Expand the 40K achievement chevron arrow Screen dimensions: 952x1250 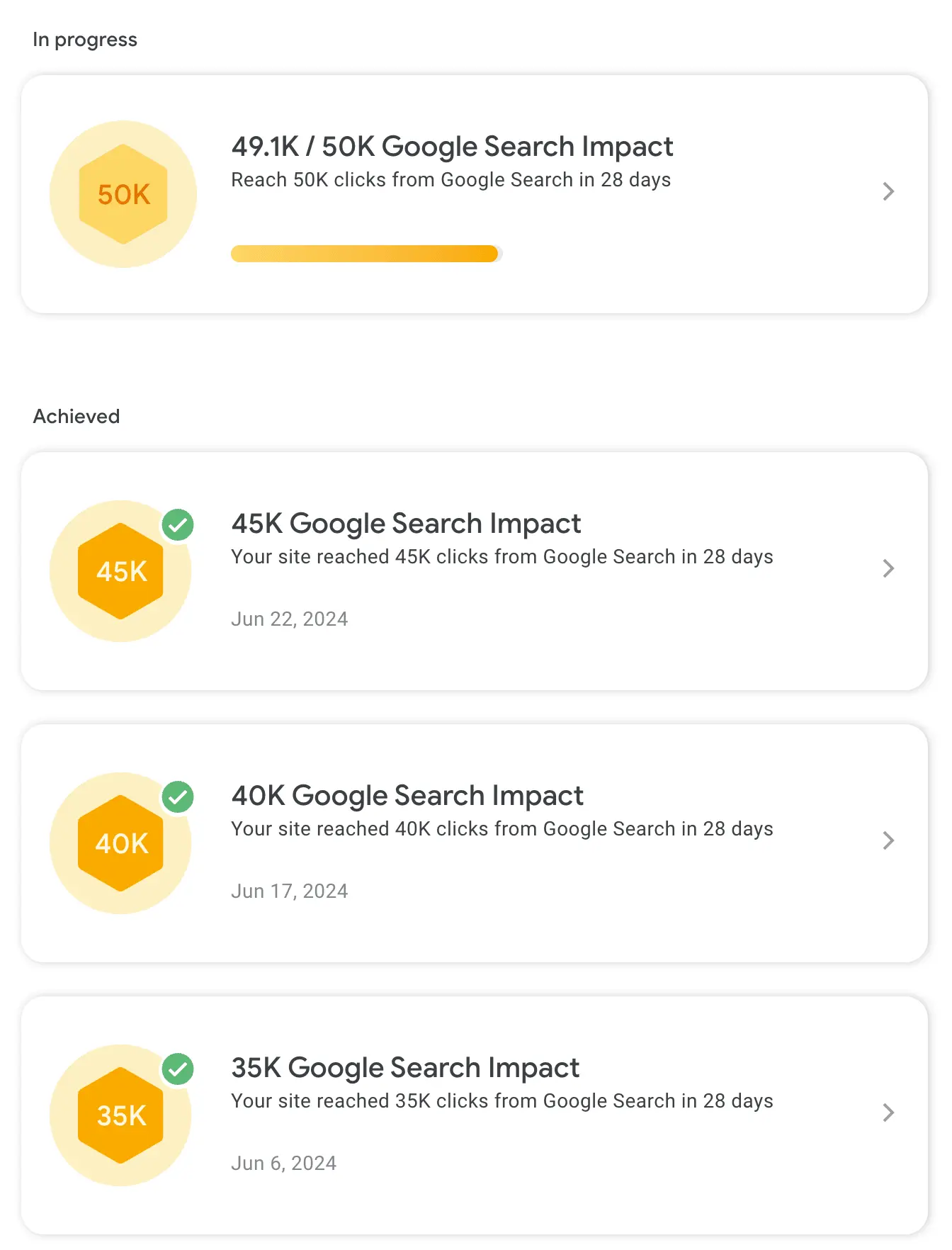point(888,840)
